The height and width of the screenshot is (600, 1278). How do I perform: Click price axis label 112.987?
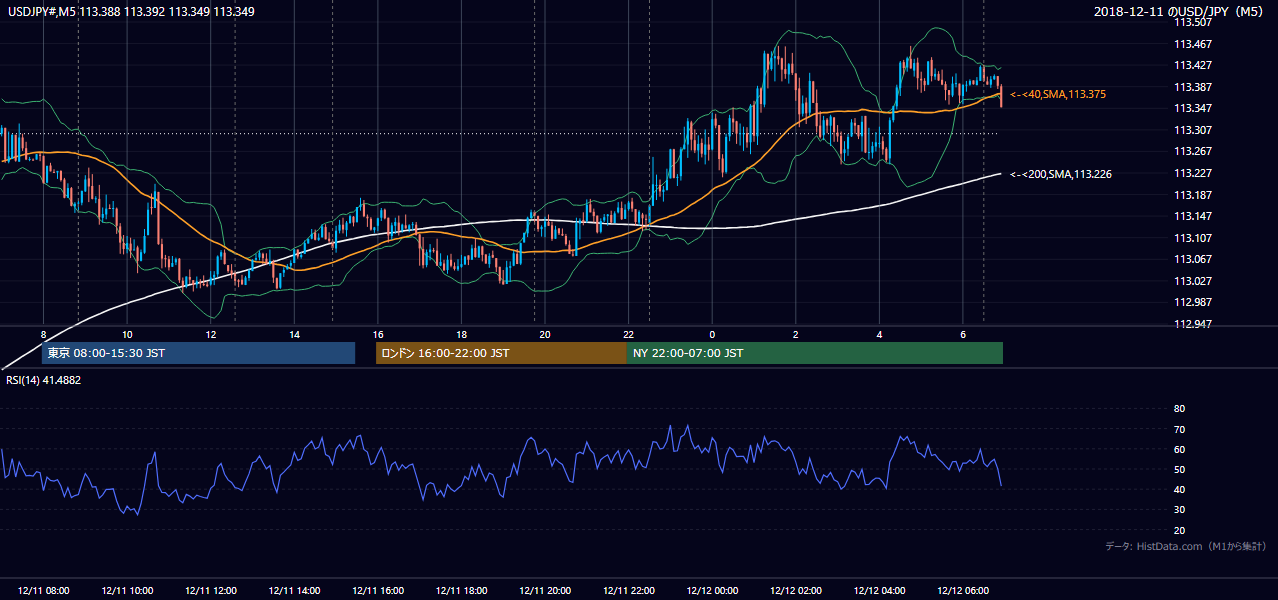(1193, 303)
